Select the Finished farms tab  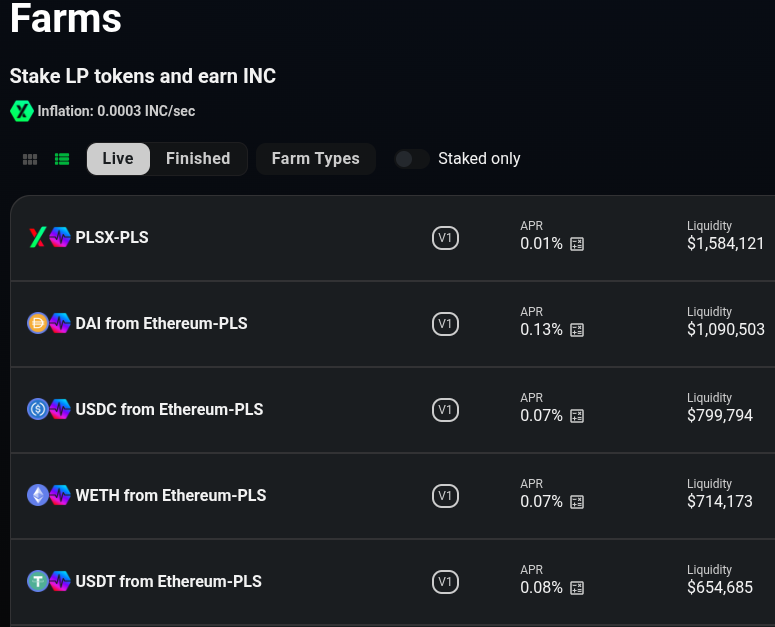(x=198, y=159)
